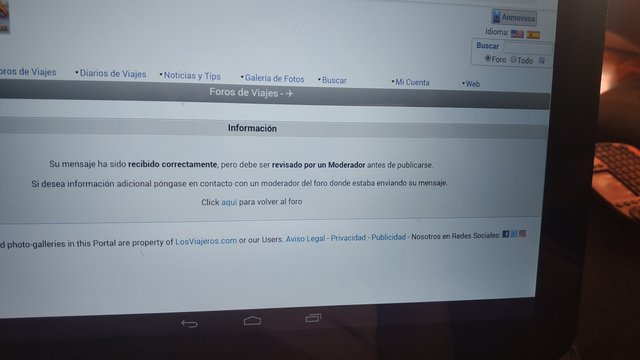Open the Anmovasa user profile button
The height and width of the screenshot is (360, 640).
(514, 17)
